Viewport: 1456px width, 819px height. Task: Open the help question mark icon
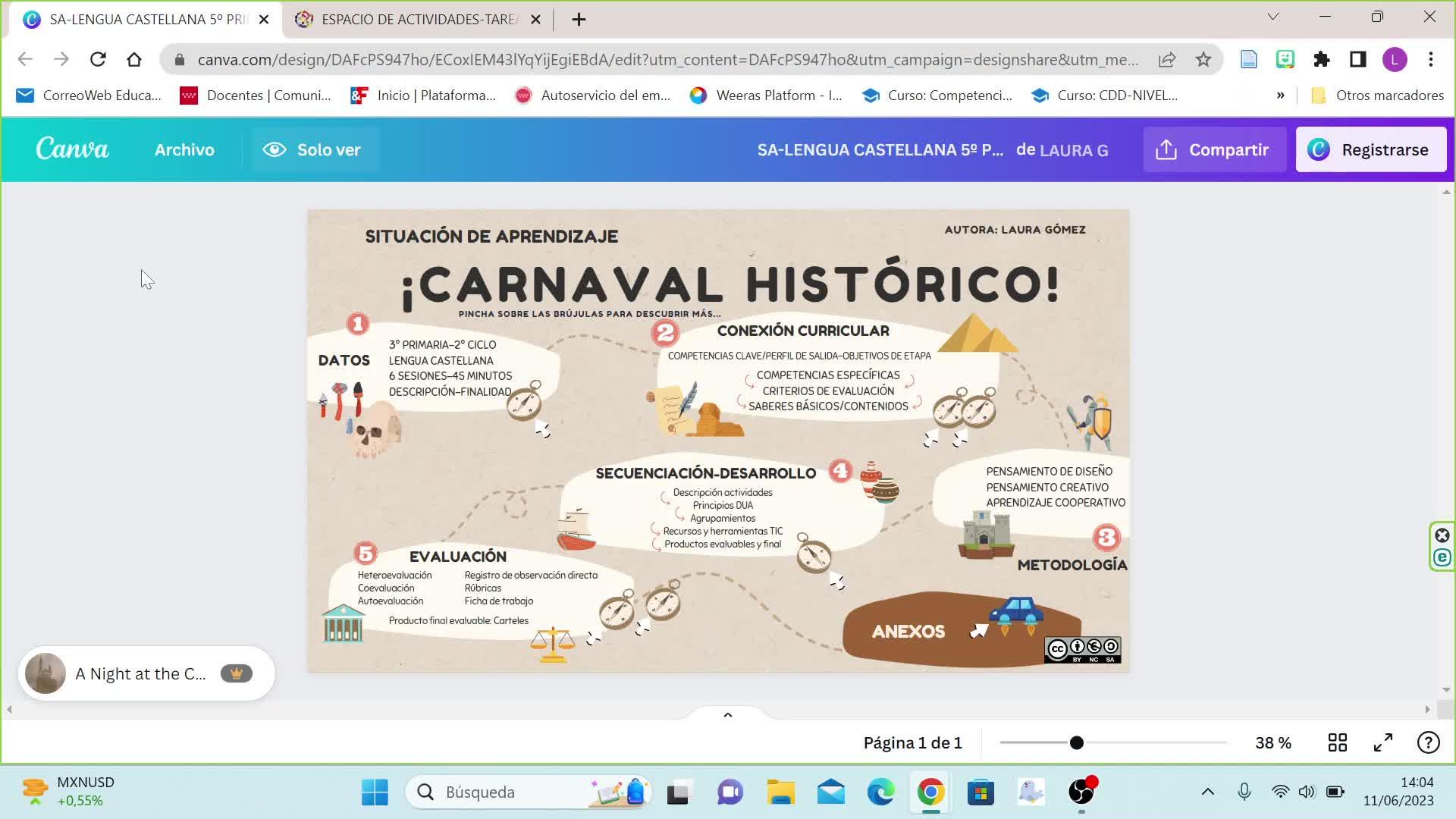coord(1428,742)
